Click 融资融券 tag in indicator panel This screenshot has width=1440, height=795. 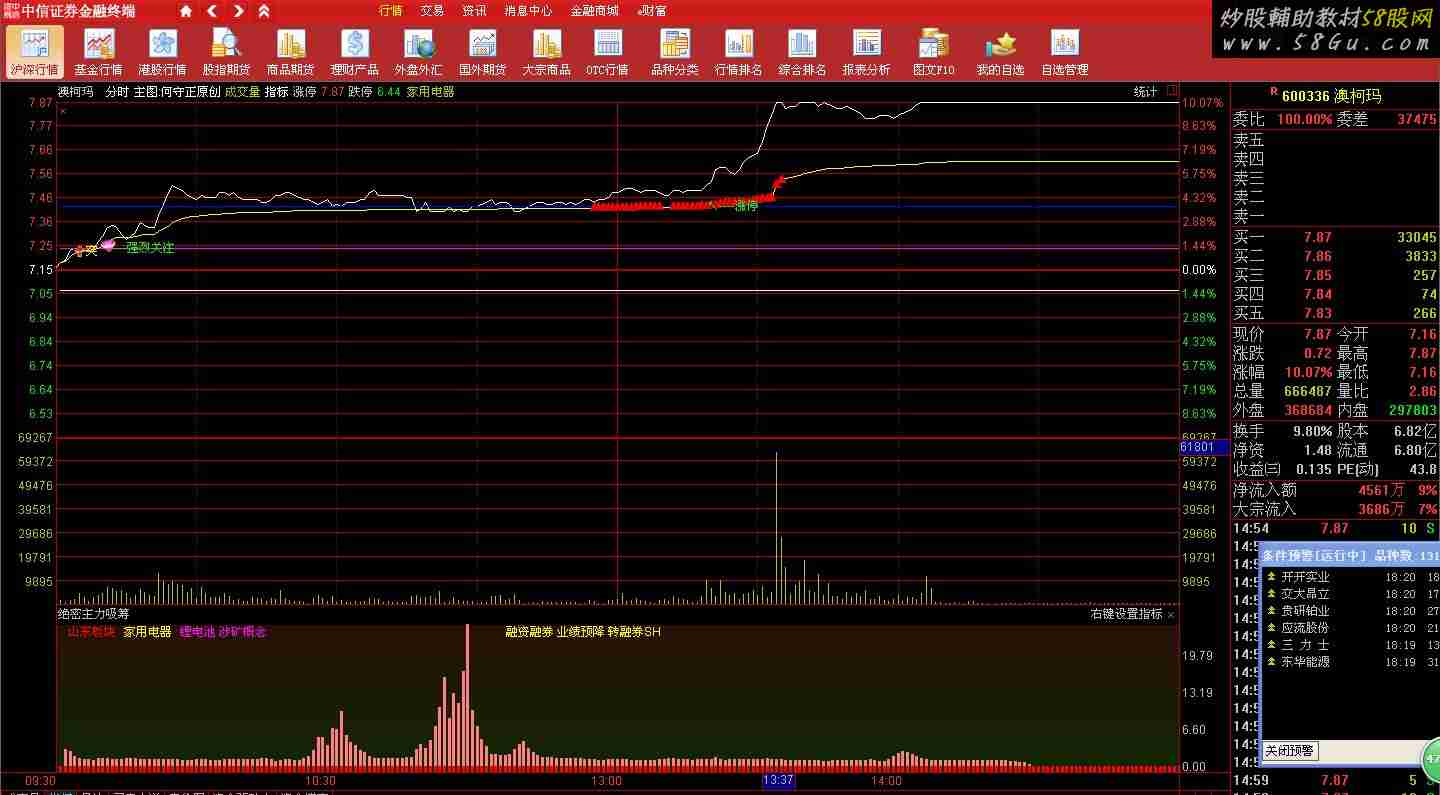click(529, 632)
